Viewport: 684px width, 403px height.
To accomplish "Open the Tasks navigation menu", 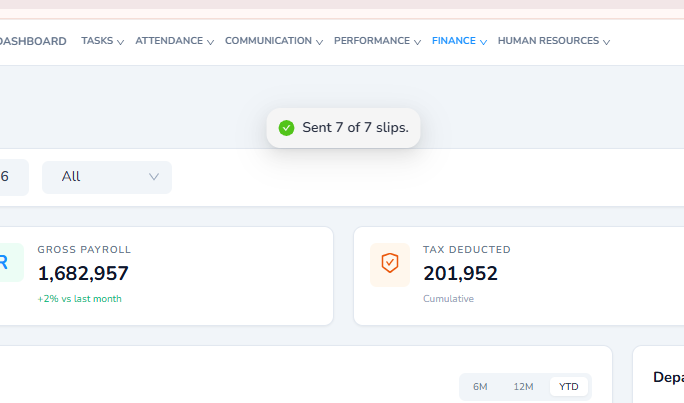I will pos(97,41).
